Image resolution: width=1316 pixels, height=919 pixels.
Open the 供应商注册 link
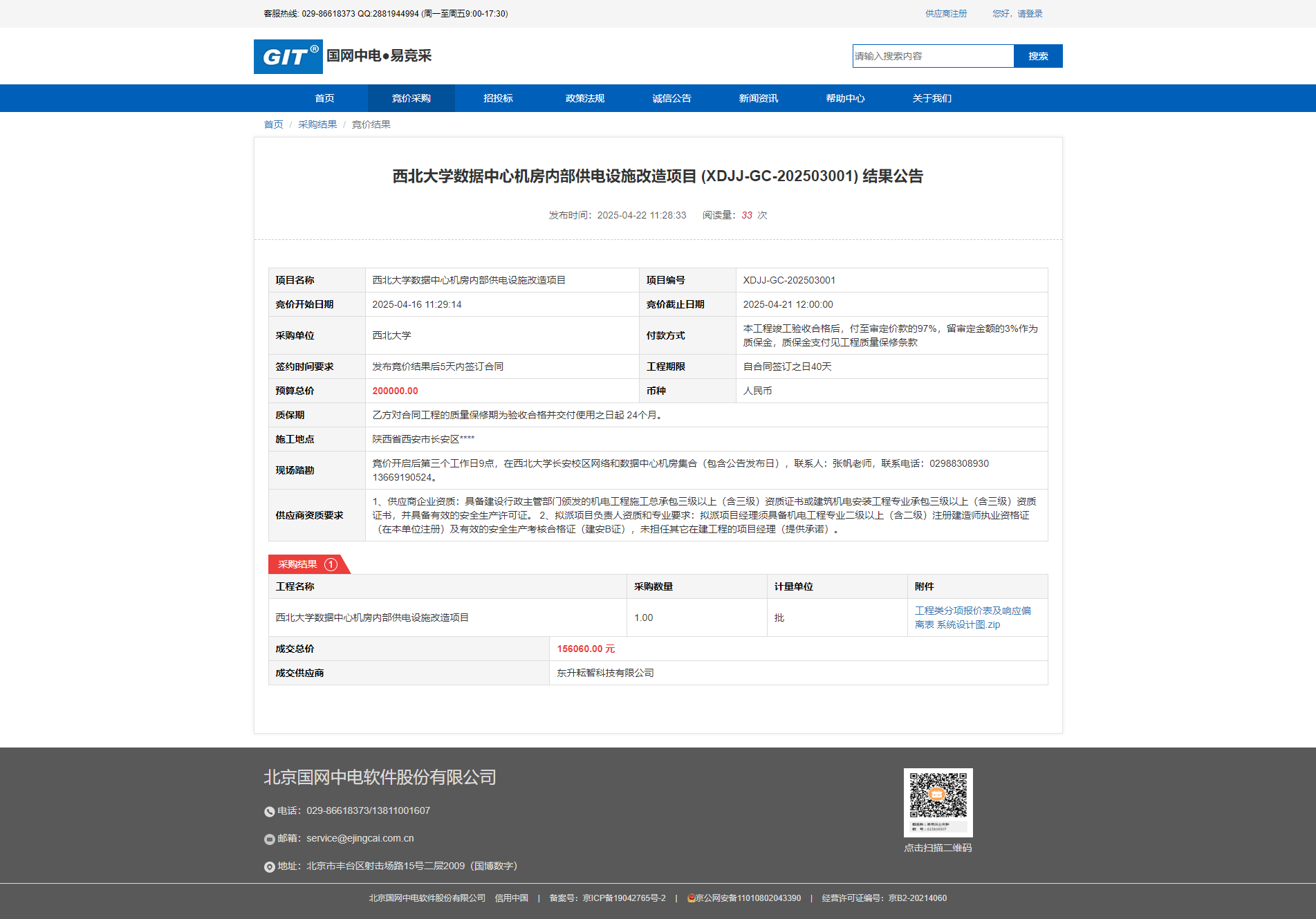(946, 14)
